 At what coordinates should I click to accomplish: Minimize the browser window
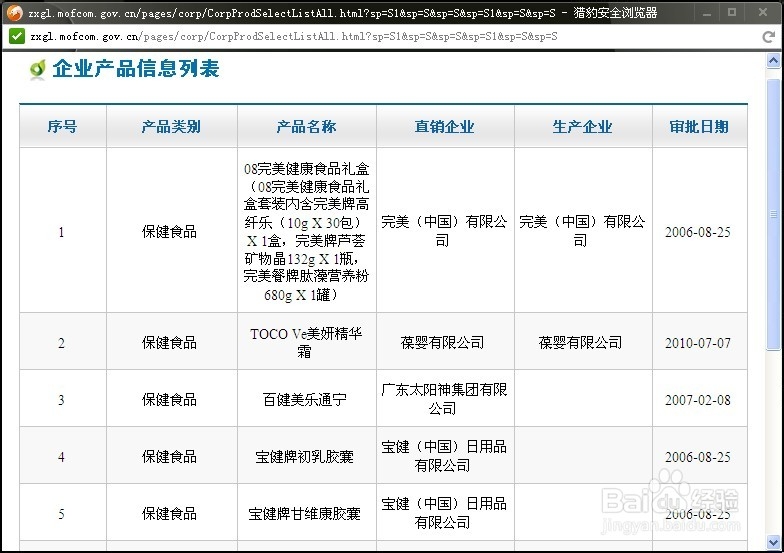tap(706, 13)
